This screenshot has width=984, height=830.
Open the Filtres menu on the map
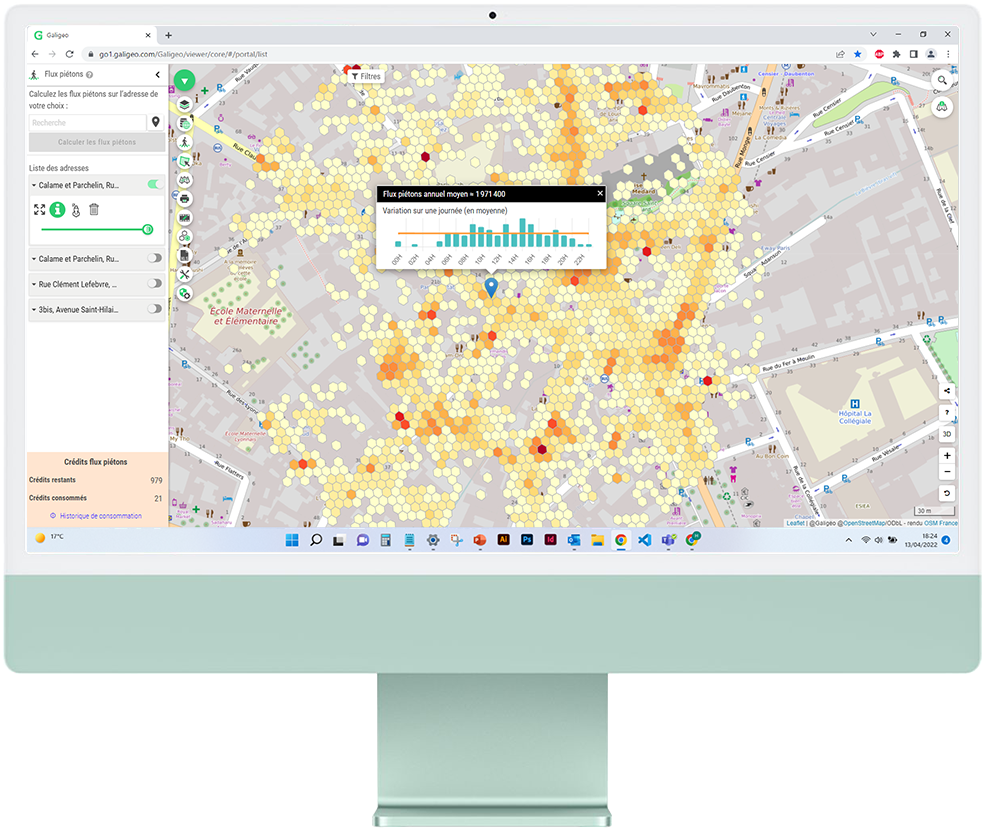(366, 76)
